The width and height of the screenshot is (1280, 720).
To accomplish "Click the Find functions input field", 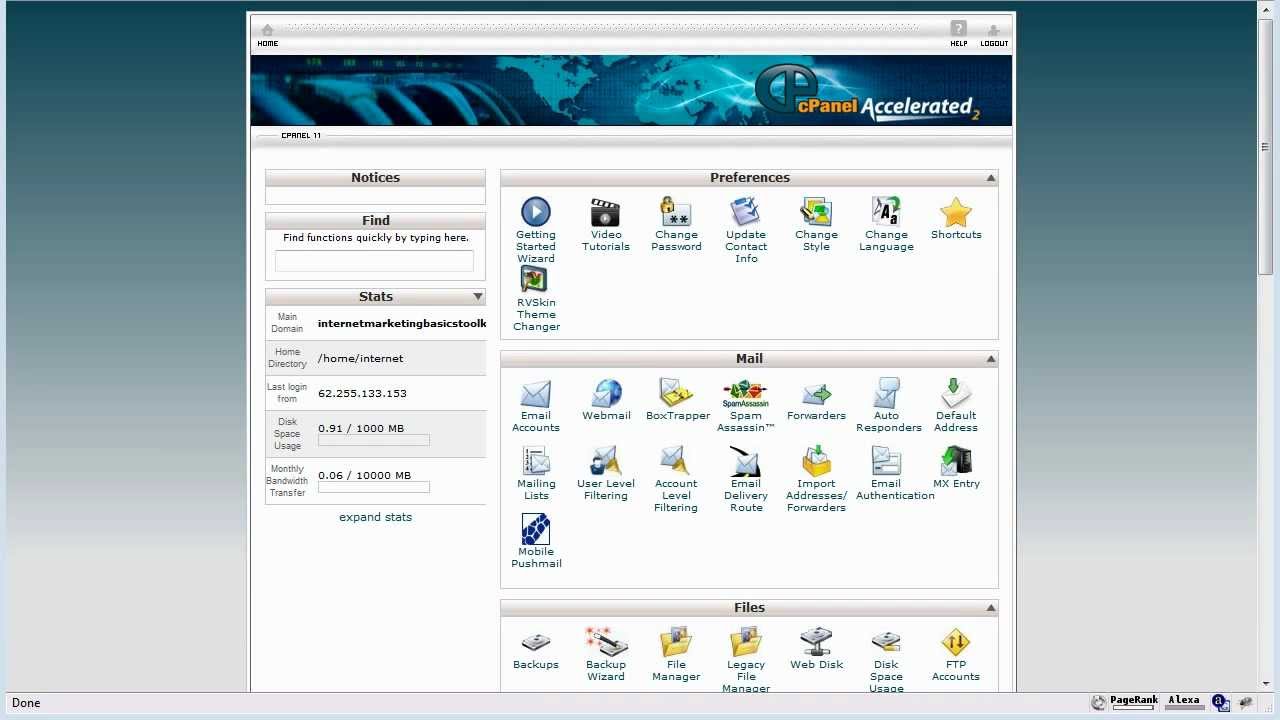I will click(x=374, y=261).
